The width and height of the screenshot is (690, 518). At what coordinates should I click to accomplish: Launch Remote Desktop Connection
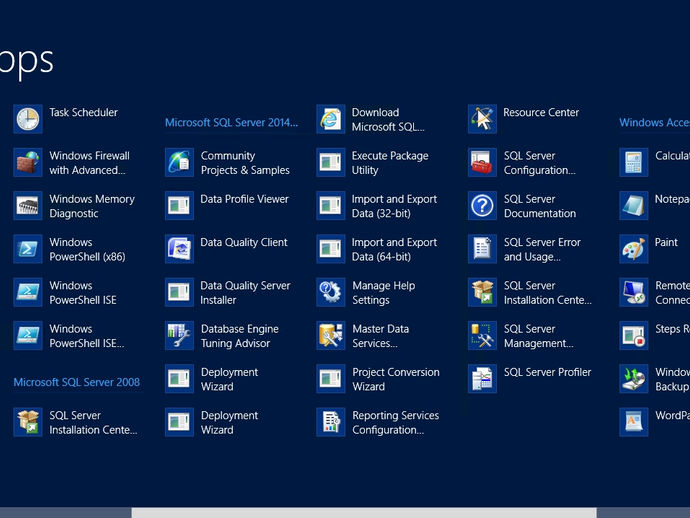(654, 292)
